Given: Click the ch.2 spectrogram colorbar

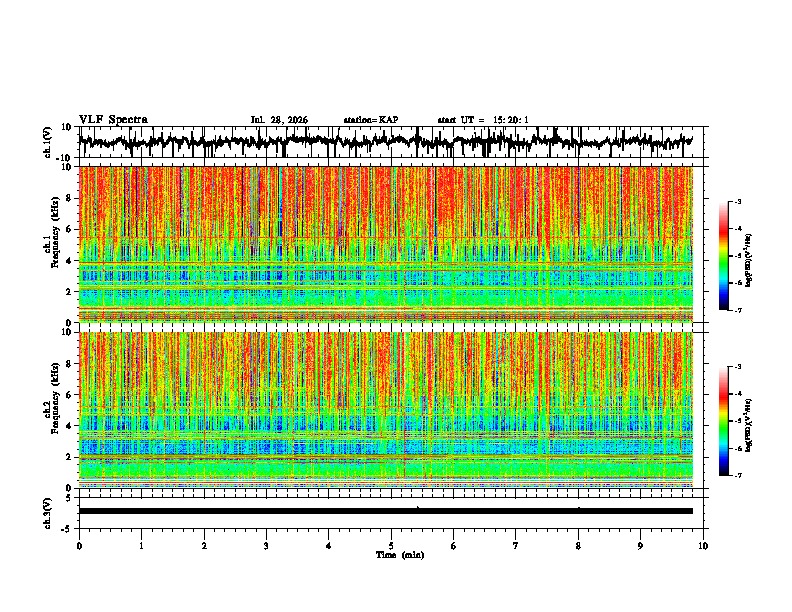Looking at the screenshot, I should point(723,421).
